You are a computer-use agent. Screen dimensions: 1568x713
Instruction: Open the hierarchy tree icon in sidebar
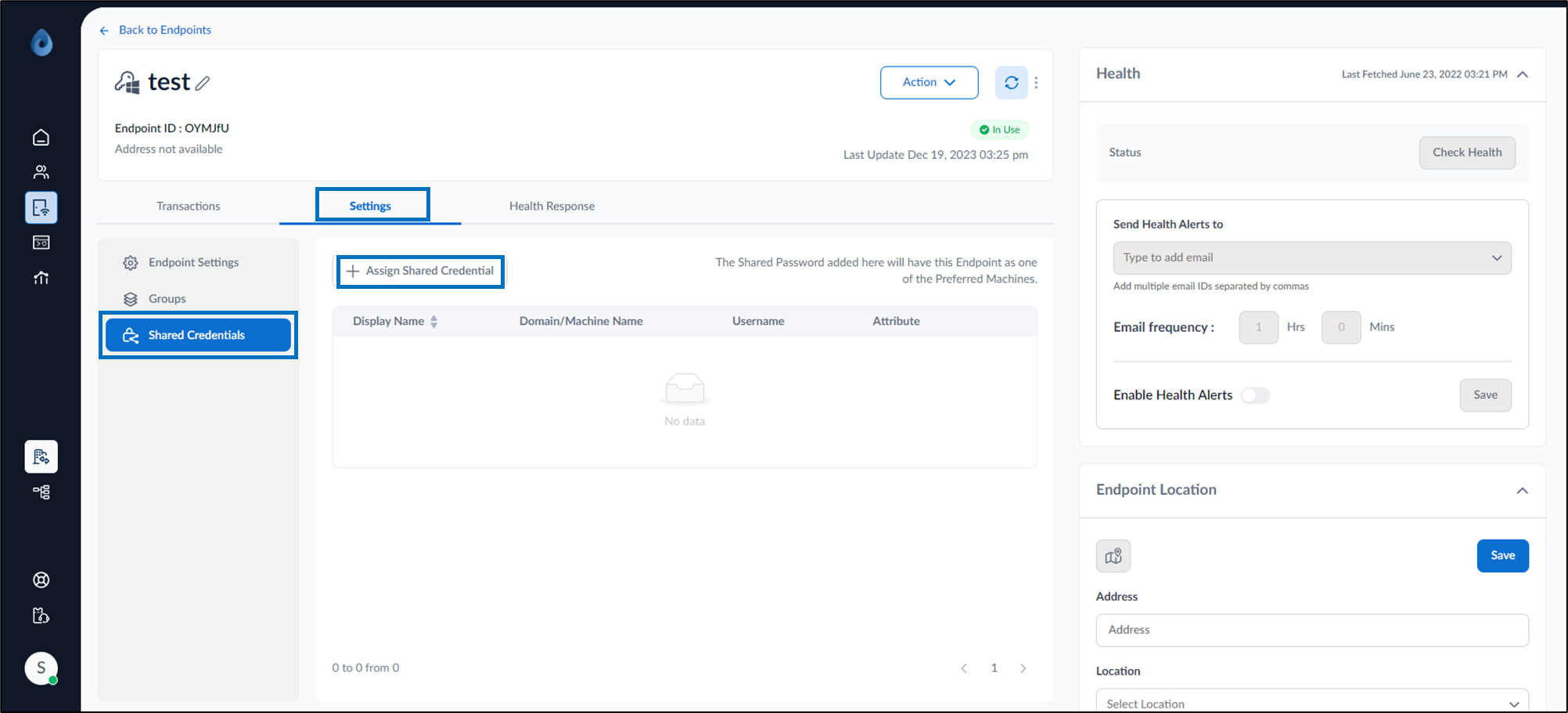pyautogui.click(x=41, y=492)
